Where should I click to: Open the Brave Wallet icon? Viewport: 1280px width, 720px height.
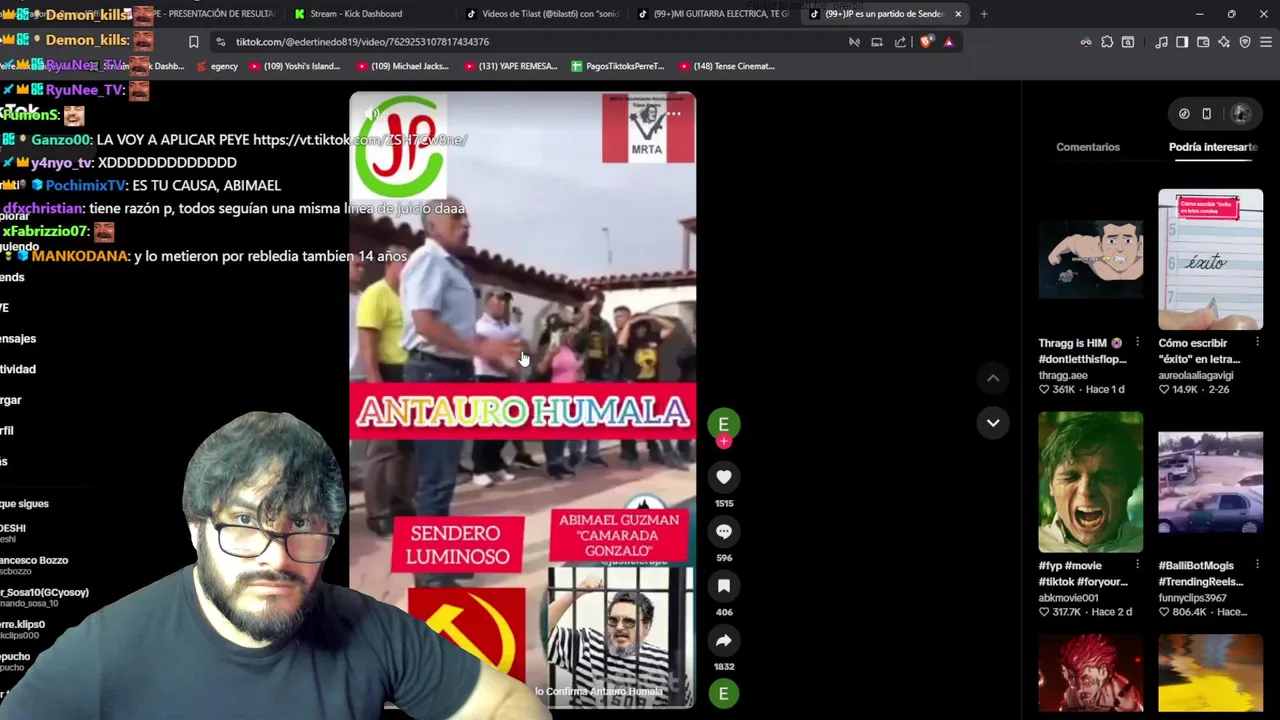[1203, 42]
